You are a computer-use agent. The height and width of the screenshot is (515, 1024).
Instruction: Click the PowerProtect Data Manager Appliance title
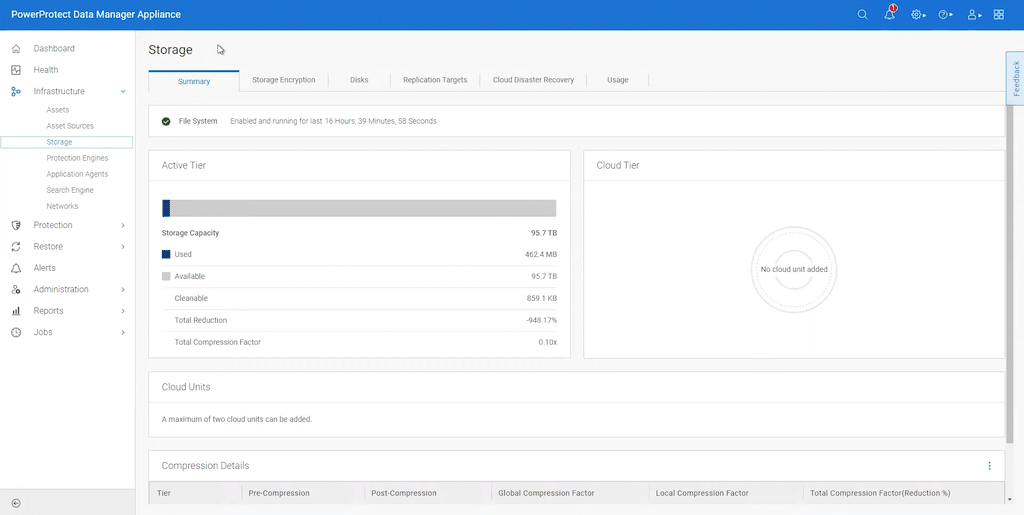point(96,14)
